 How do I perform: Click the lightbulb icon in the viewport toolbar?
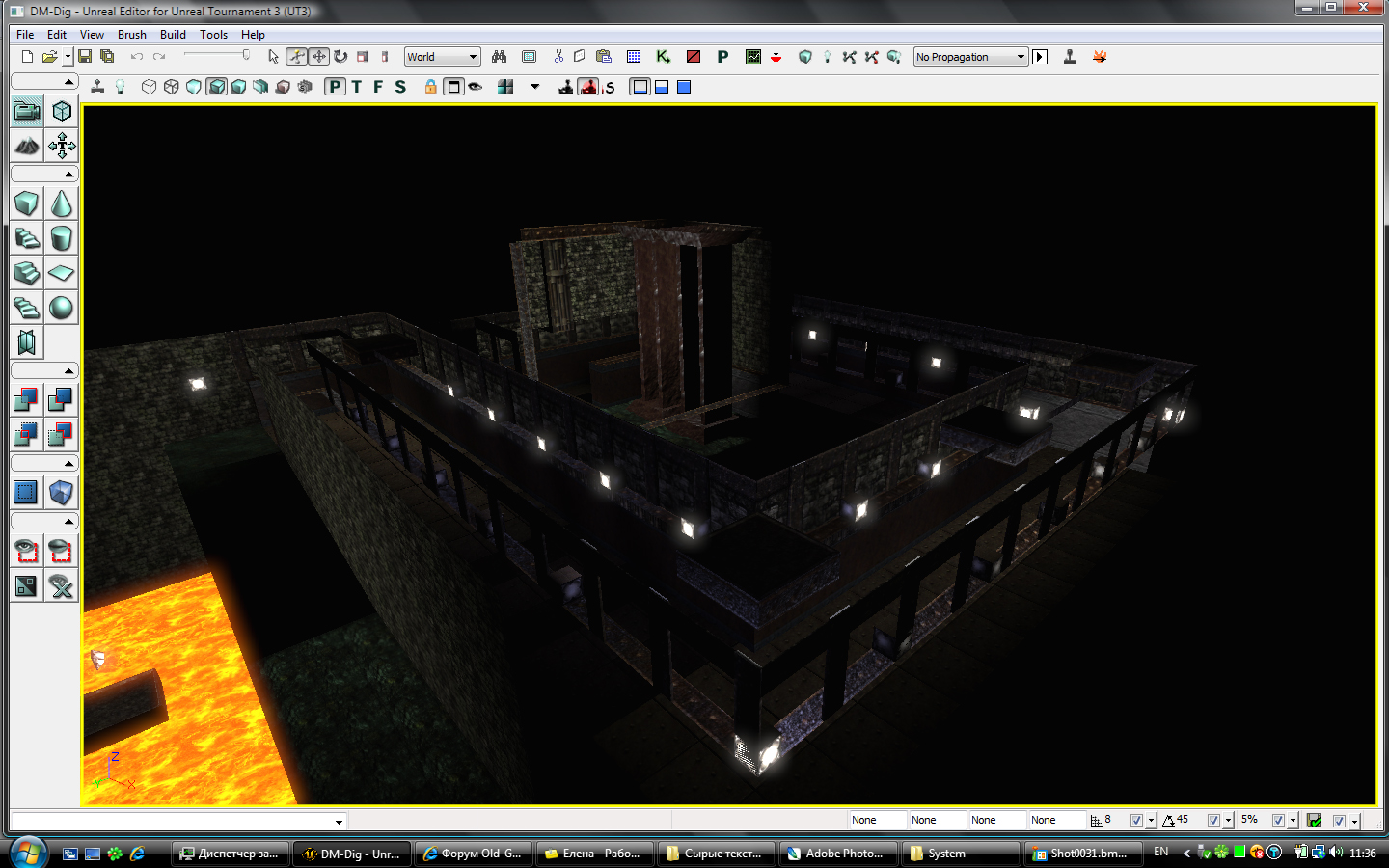point(120,87)
